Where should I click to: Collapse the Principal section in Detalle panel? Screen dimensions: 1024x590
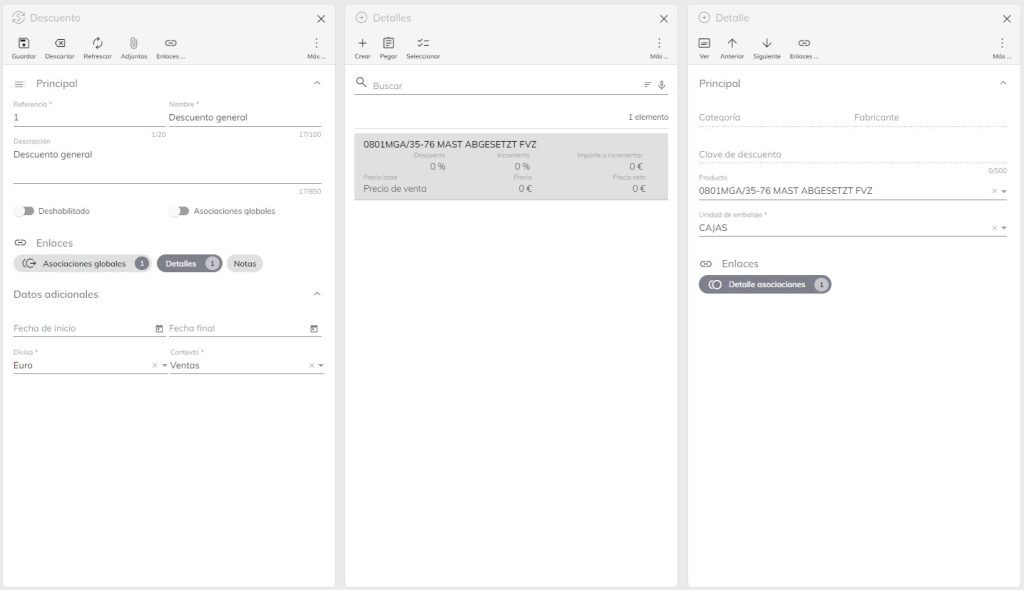click(1003, 83)
